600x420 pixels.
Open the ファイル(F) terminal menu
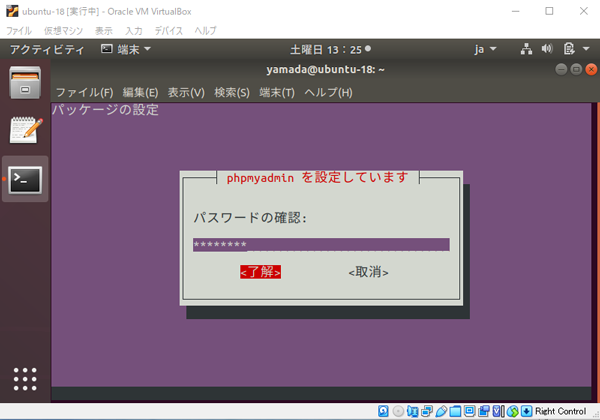coord(85,92)
